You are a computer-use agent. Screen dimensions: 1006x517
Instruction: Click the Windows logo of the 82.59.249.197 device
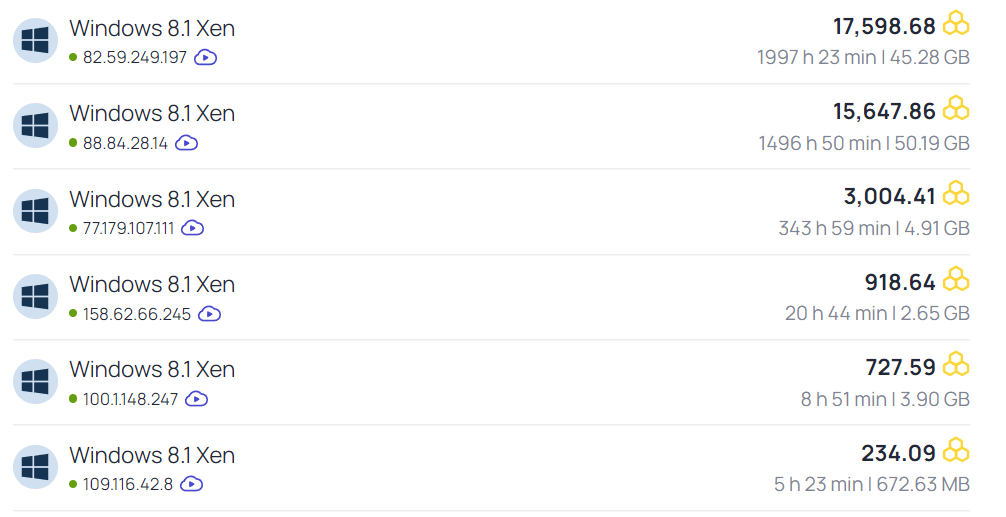coord(35,41)
